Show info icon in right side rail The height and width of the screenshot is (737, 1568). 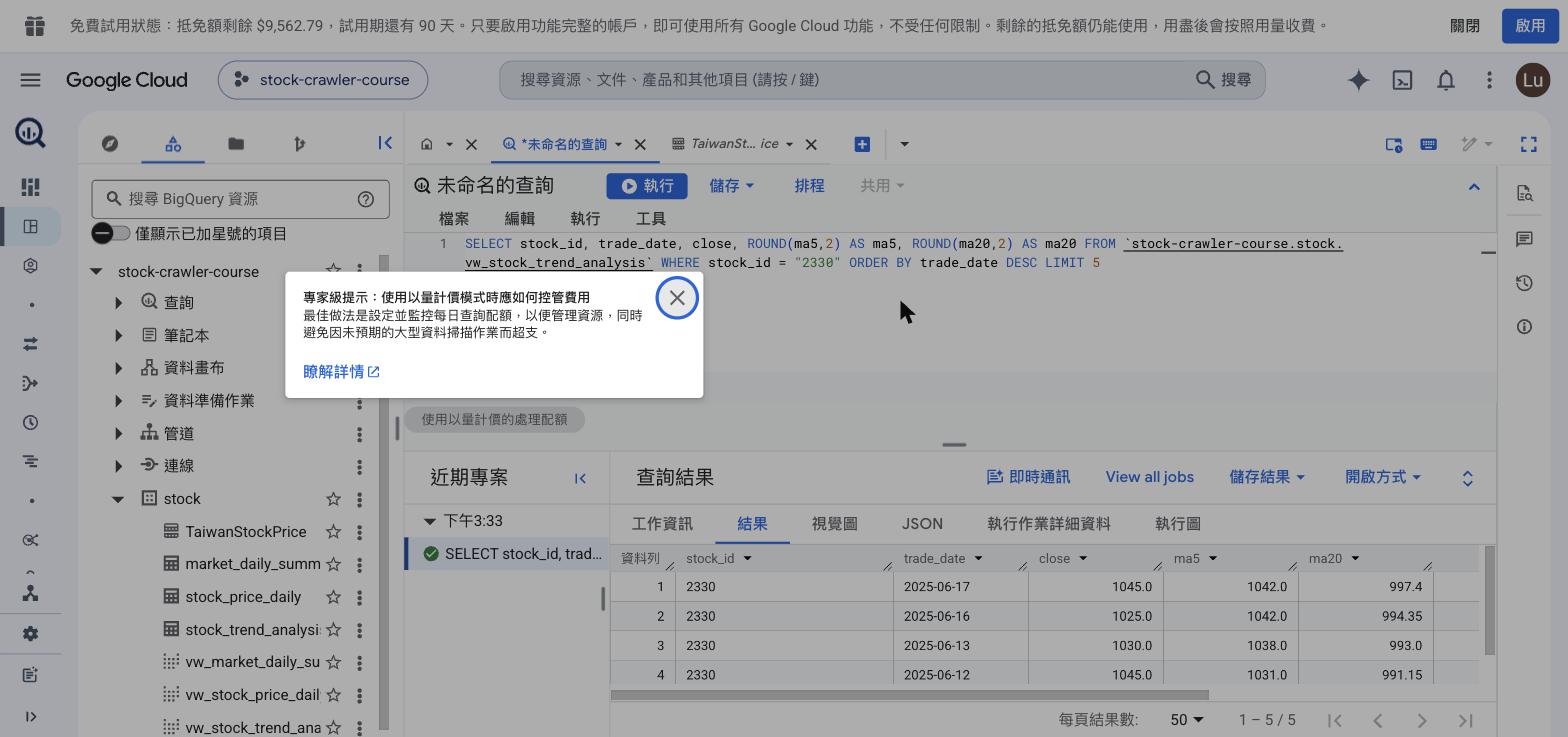pos(1524,326)
